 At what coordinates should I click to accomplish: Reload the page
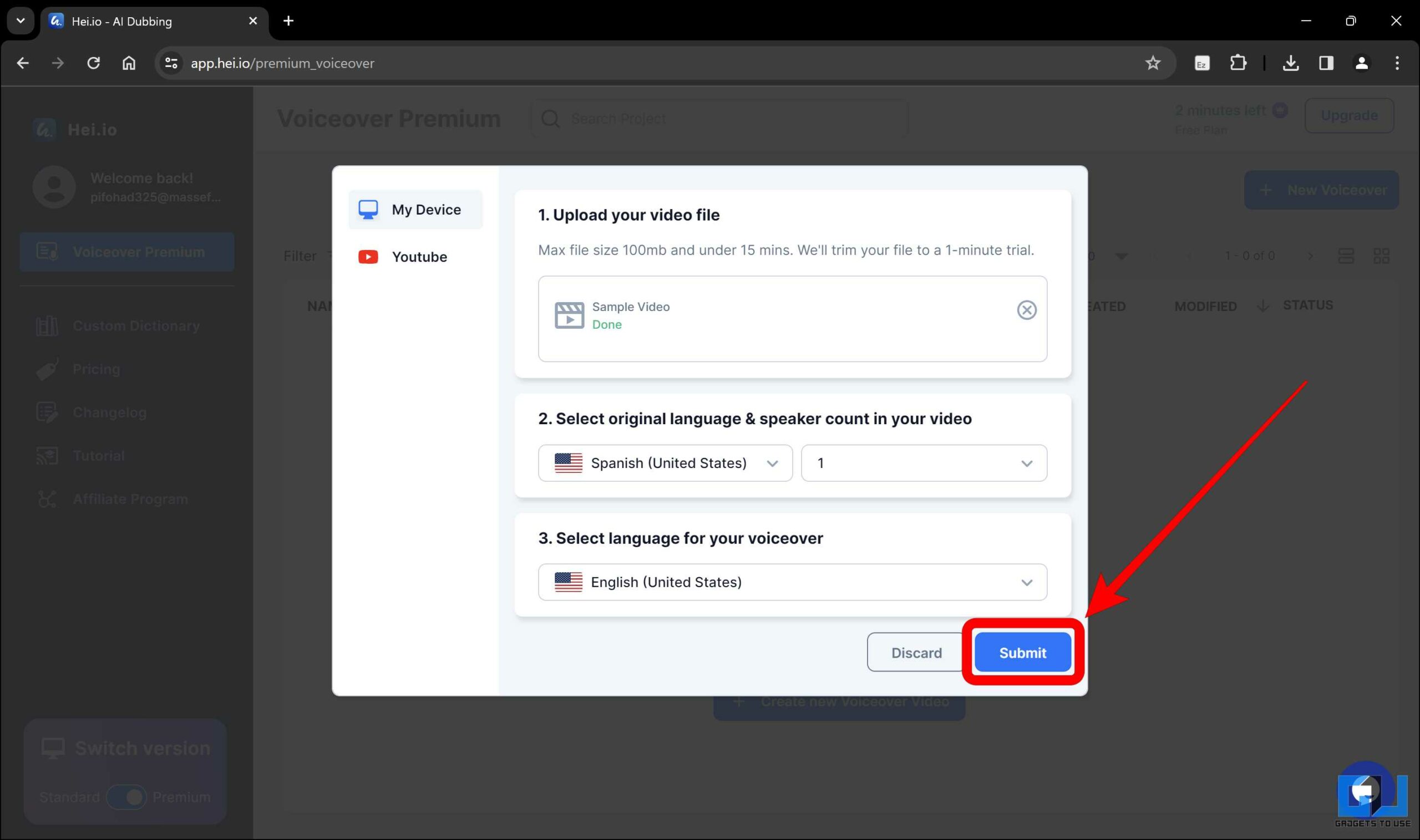pyautogui.click(x=93, y=63)
